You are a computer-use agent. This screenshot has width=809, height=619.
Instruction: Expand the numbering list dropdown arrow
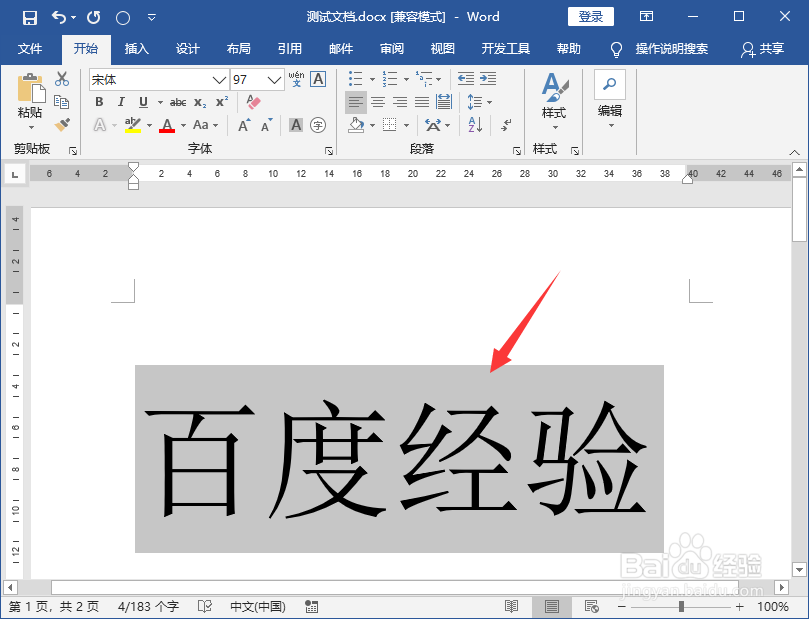tap(406, 79)
